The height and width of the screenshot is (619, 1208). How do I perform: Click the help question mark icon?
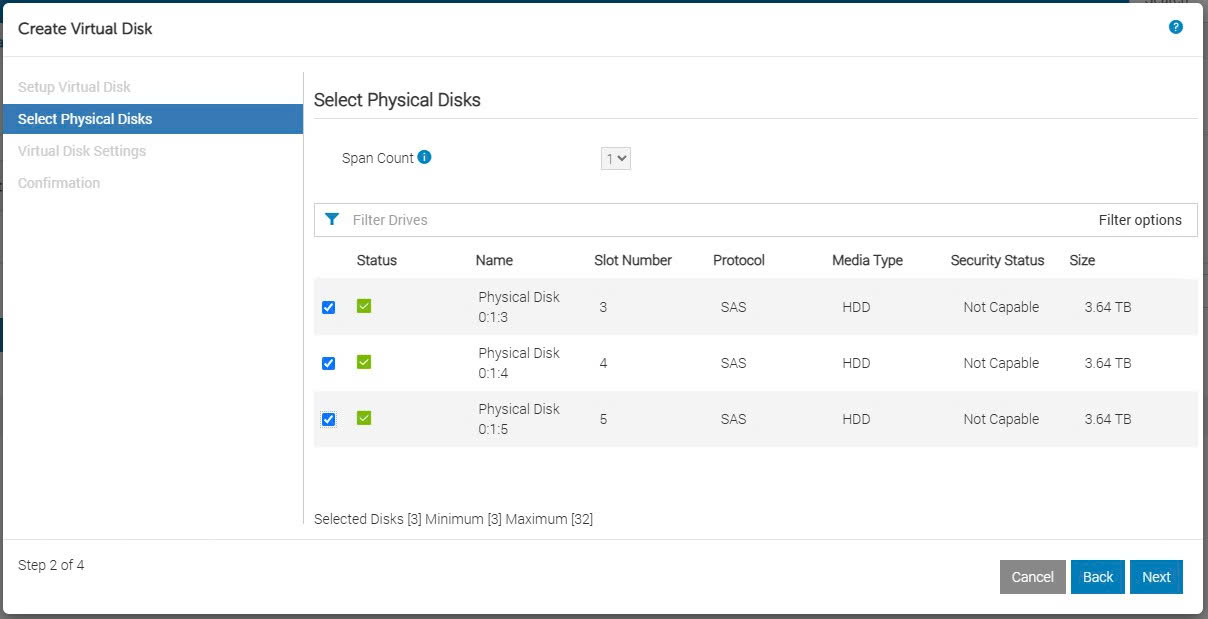(x=1175, y=27)
